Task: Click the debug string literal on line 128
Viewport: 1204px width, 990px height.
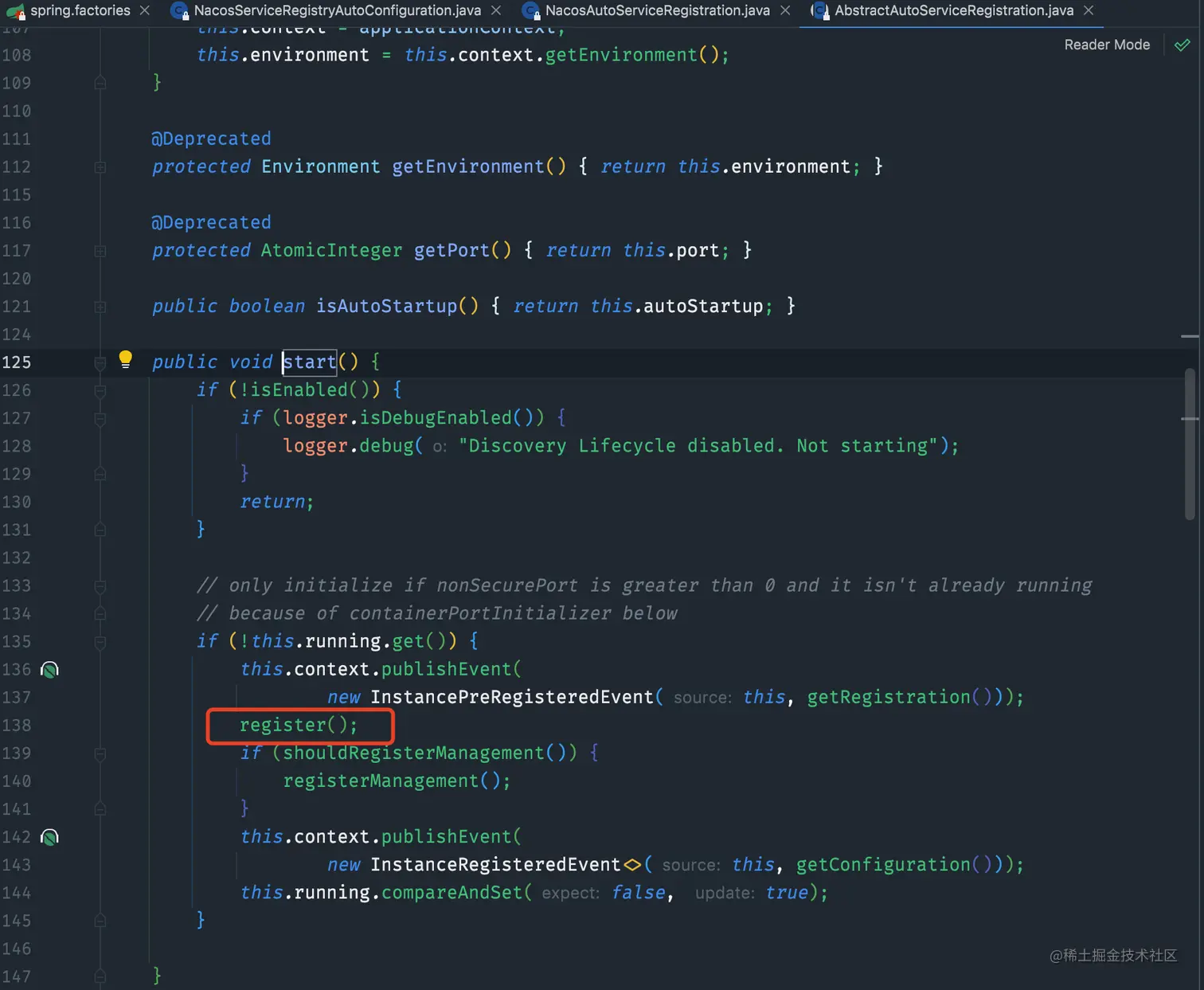Action: [698, 446]
